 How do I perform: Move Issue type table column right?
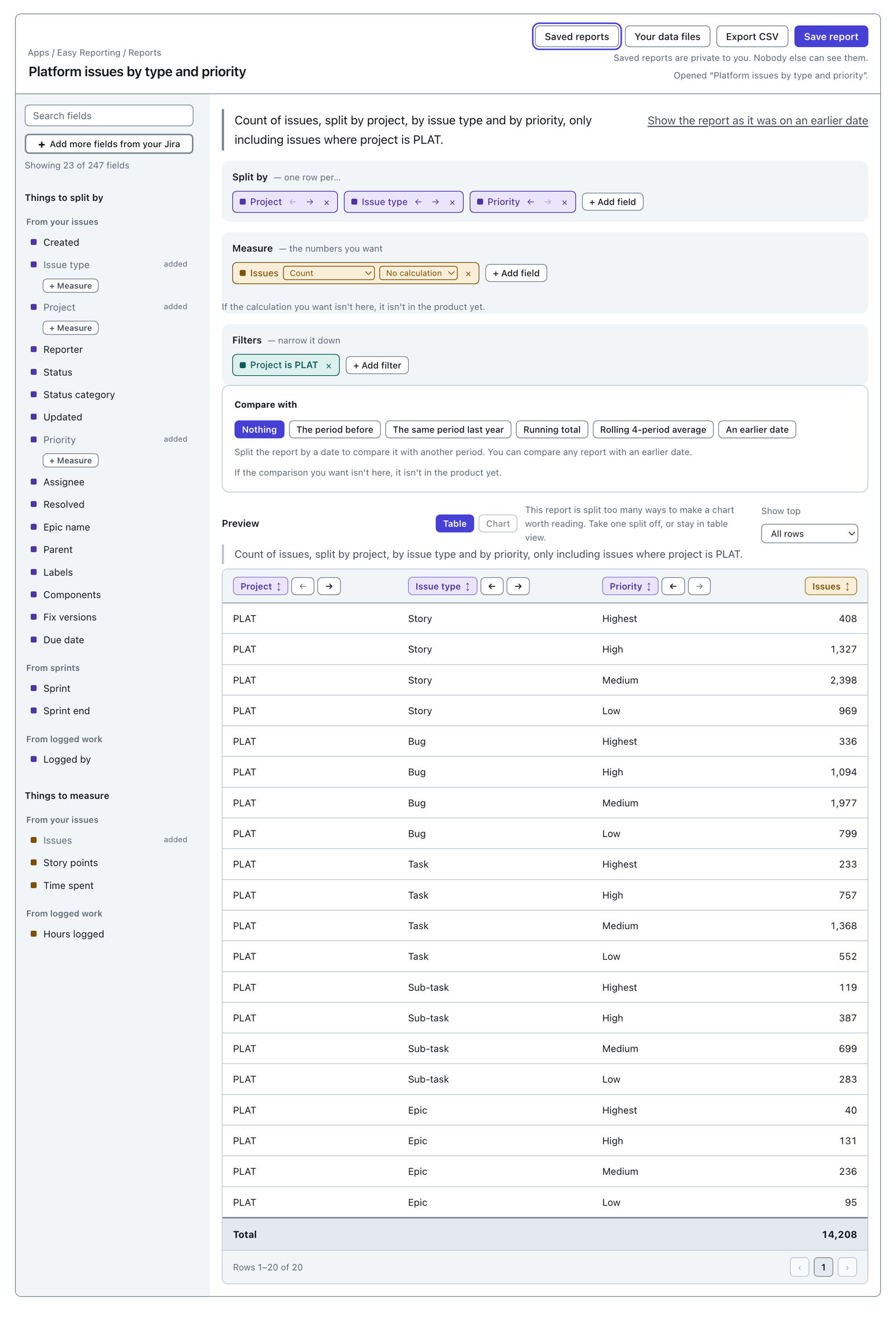point(519,586)
